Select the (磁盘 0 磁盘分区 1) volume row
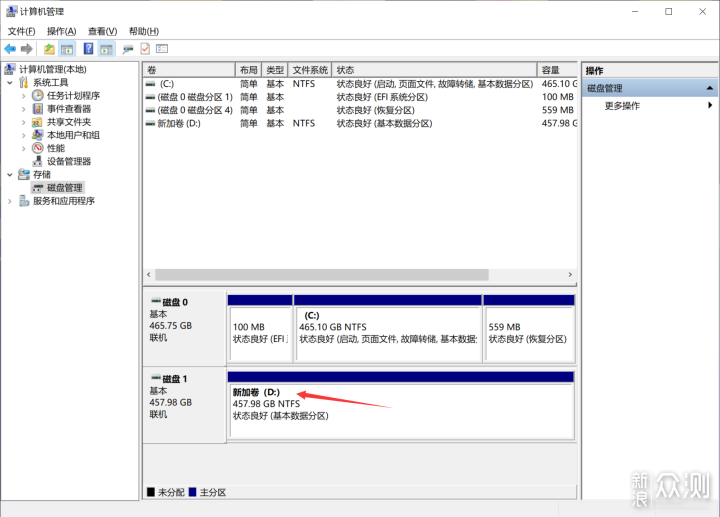 360,97
